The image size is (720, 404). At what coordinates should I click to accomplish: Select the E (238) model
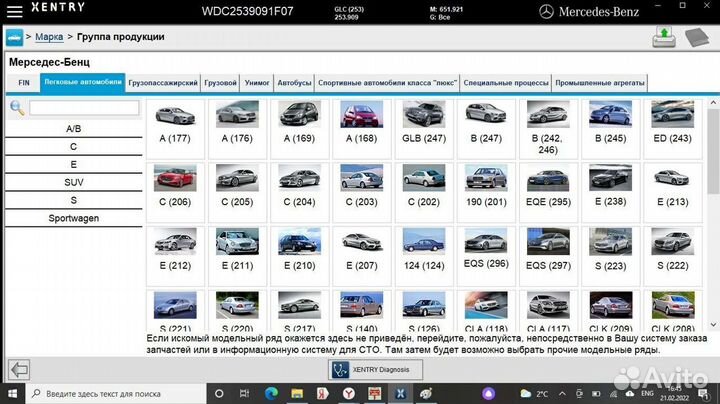coord(611,193)
